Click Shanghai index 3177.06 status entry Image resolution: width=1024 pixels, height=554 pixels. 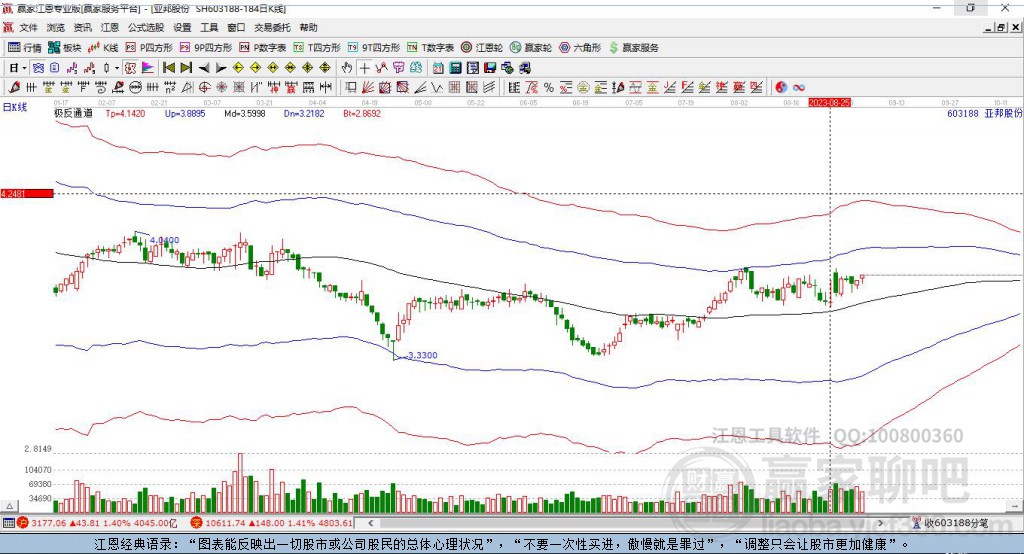point(97,523)
